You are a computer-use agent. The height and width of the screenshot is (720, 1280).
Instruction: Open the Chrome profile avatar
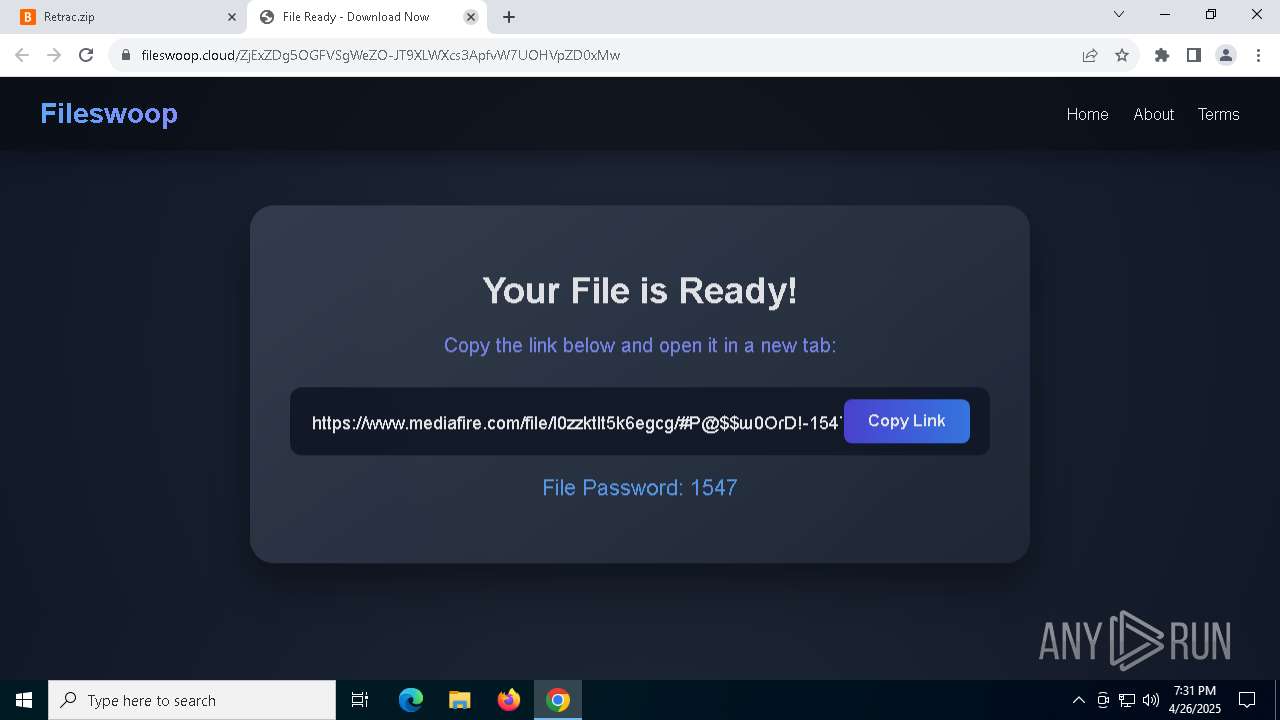pyautogui.click(x=1226, y=55)
